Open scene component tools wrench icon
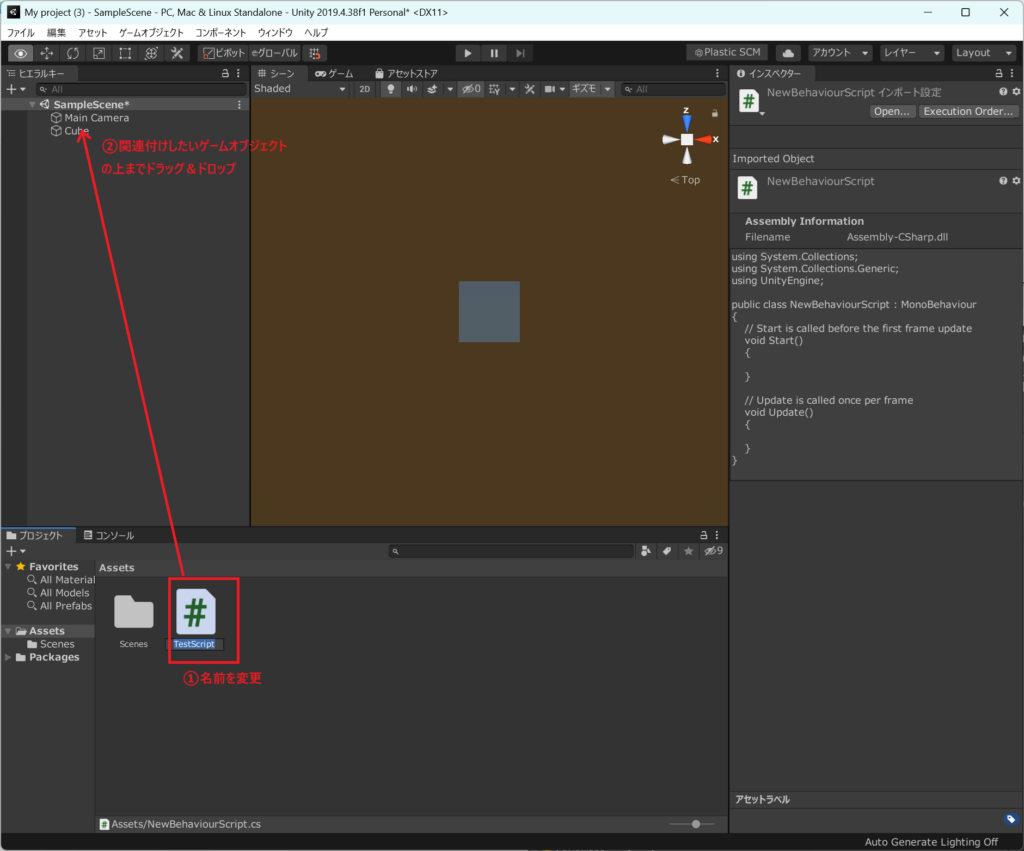Viewport: 1024px width, 851px height. coord(530,89)
